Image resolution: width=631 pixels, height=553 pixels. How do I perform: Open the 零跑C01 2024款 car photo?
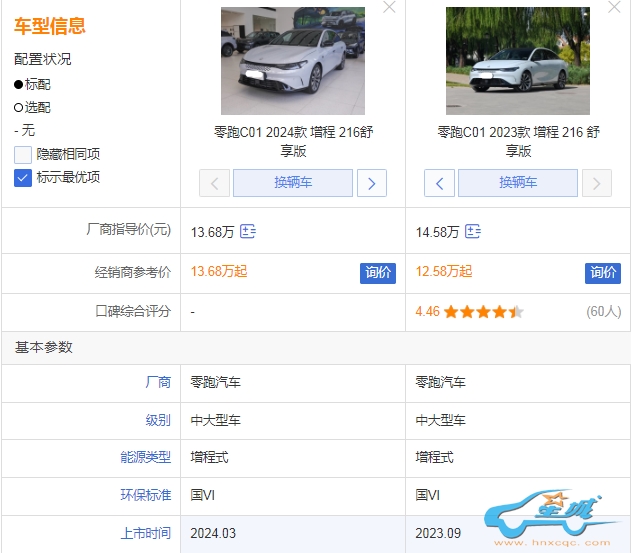tap(292, 60)
